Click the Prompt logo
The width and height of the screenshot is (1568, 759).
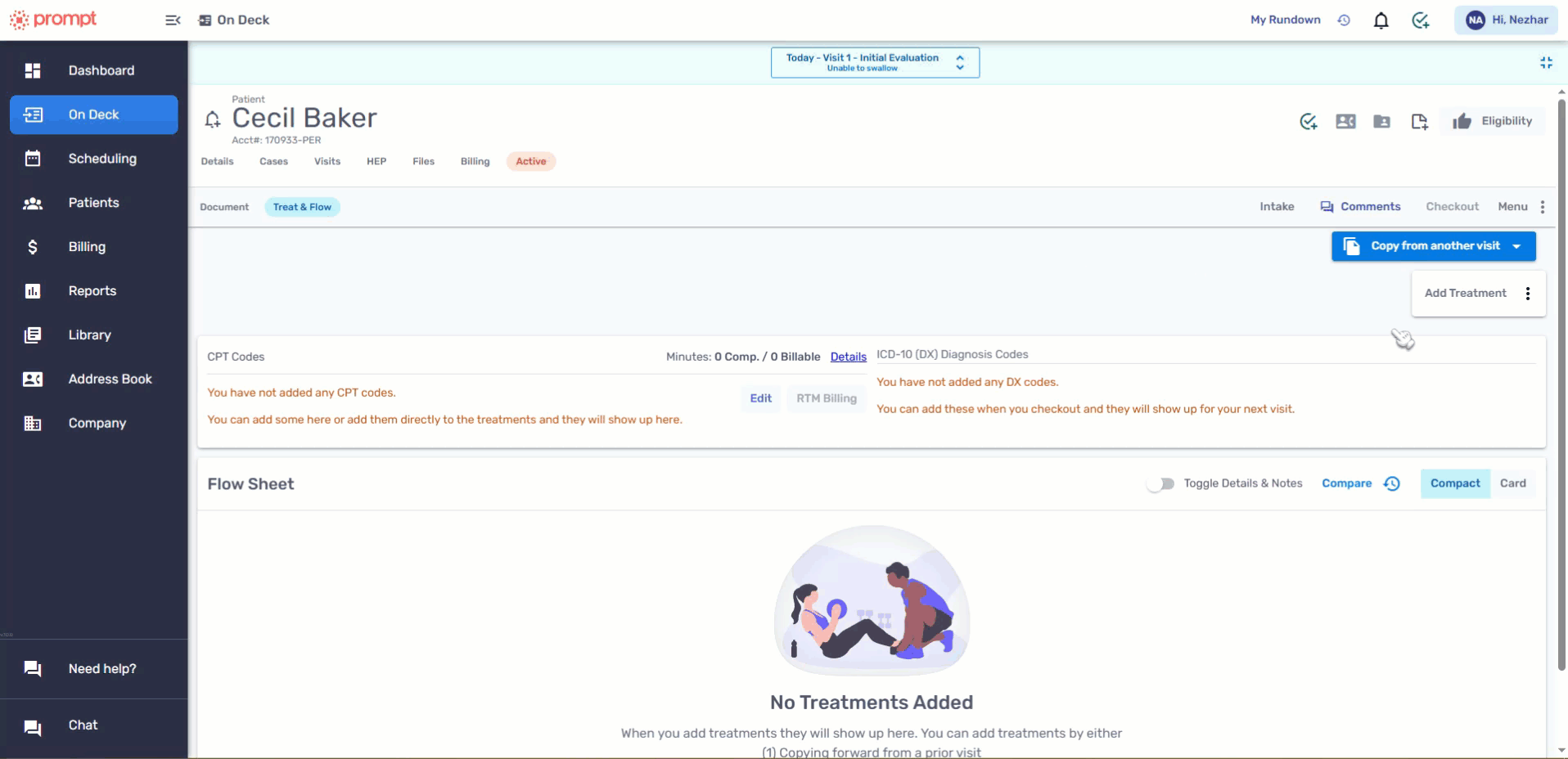53,20
